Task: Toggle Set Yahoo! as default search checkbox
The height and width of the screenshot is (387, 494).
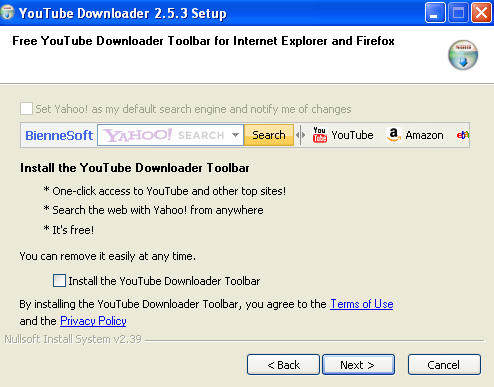Action: click(26, 109)
